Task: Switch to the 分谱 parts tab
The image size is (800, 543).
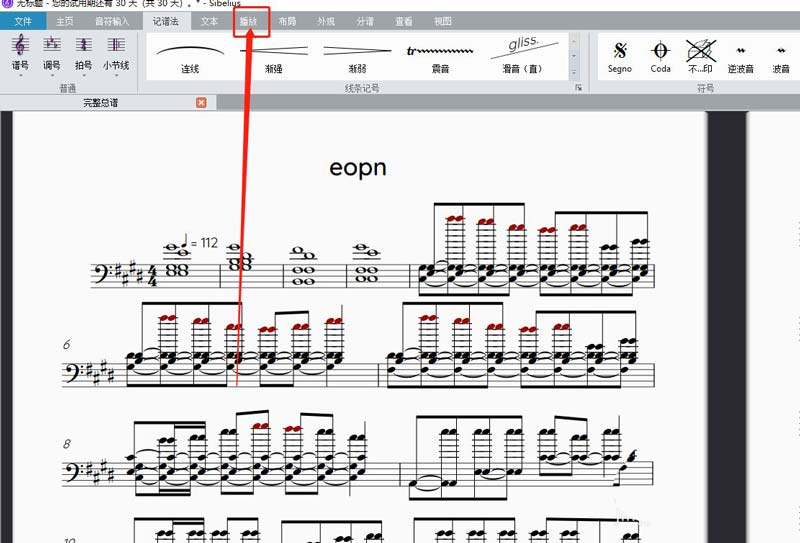Action: click(x=365, y=21)
